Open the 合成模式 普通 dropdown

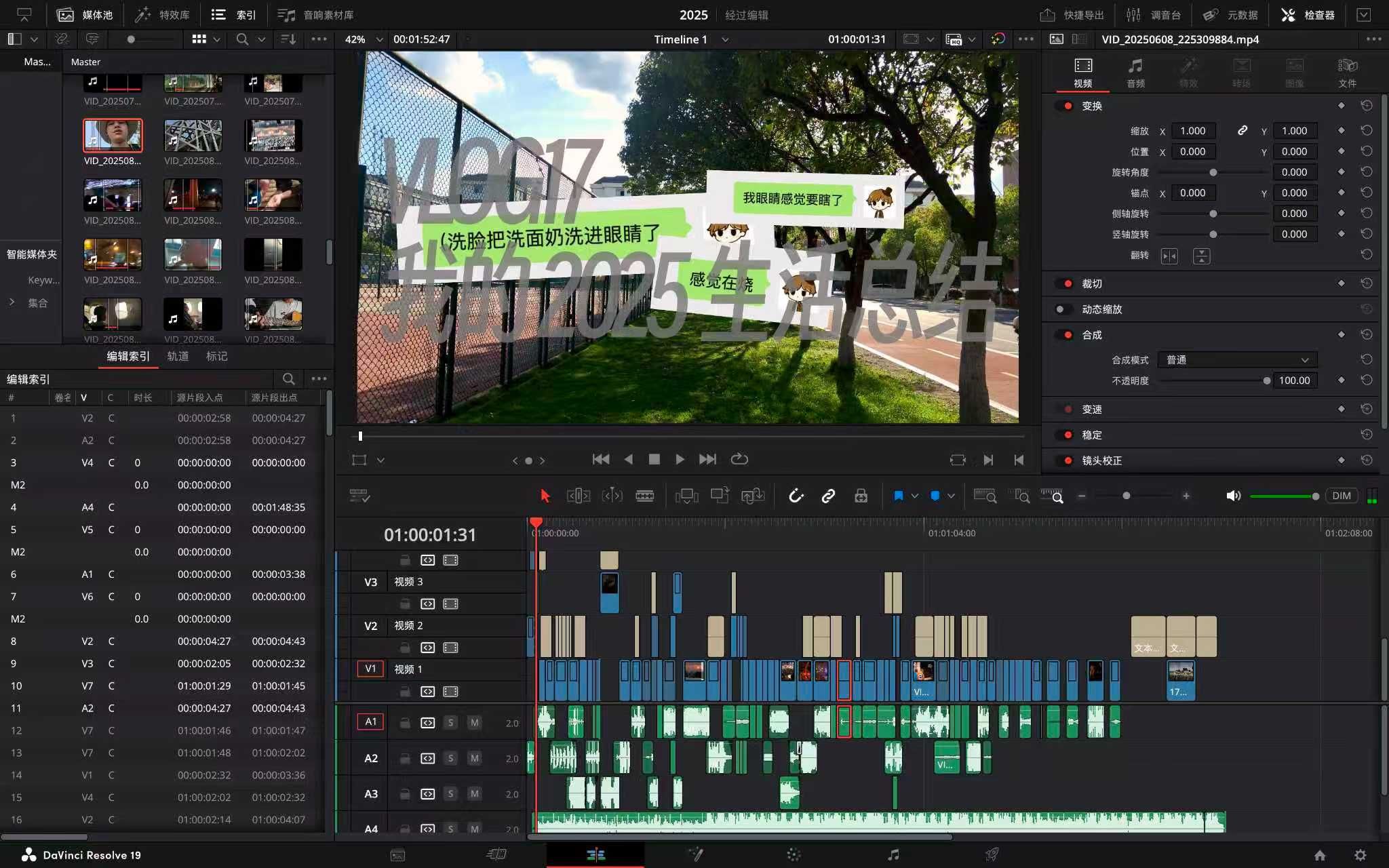point(1237,359)
